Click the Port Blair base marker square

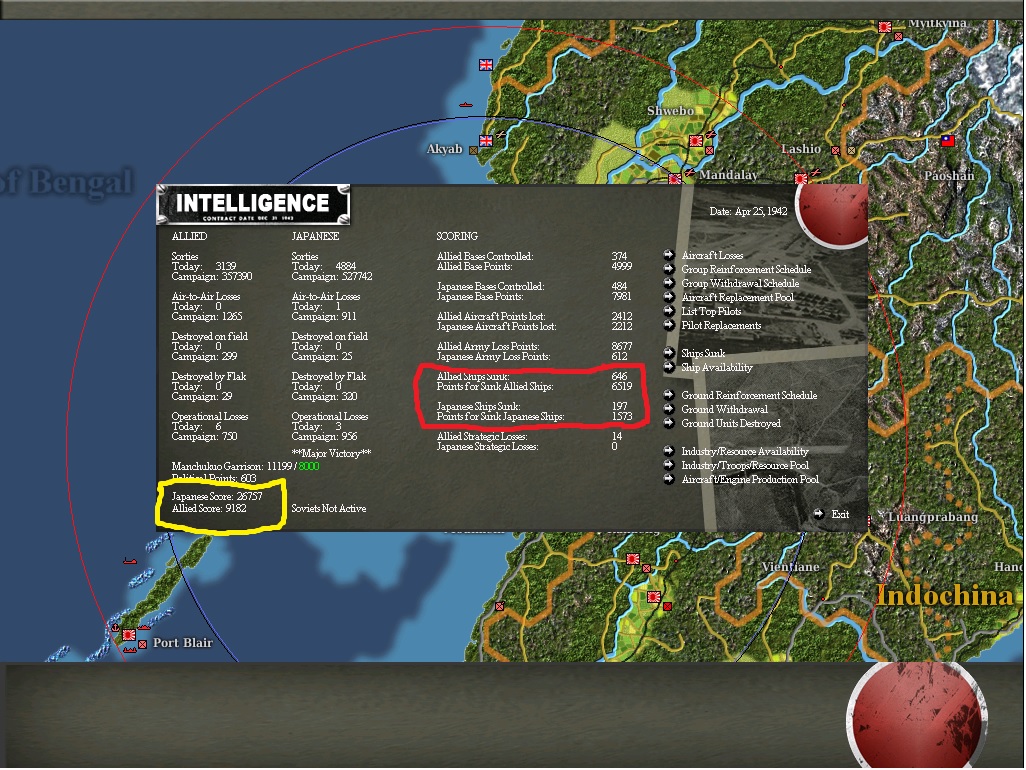143,644
